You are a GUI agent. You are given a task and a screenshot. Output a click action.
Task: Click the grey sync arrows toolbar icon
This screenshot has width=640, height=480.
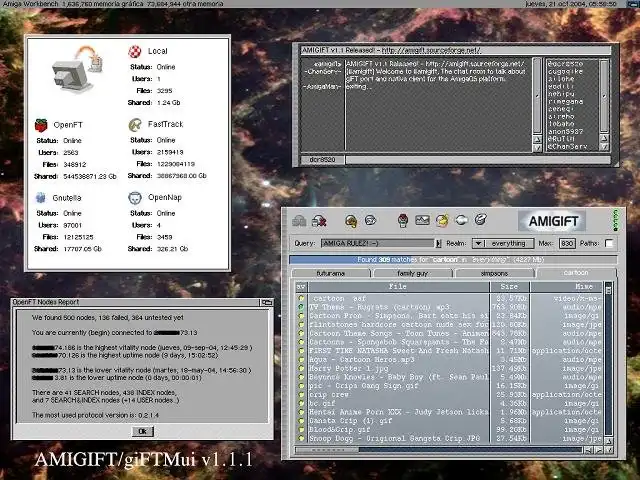click(x=461, y=220)
